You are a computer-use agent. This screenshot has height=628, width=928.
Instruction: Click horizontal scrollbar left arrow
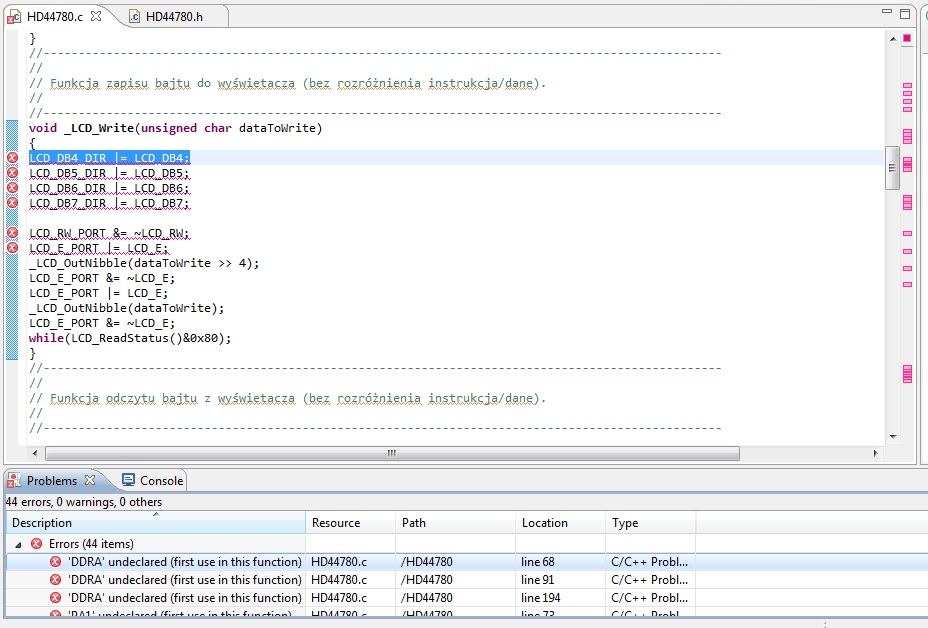coord(35,453)
